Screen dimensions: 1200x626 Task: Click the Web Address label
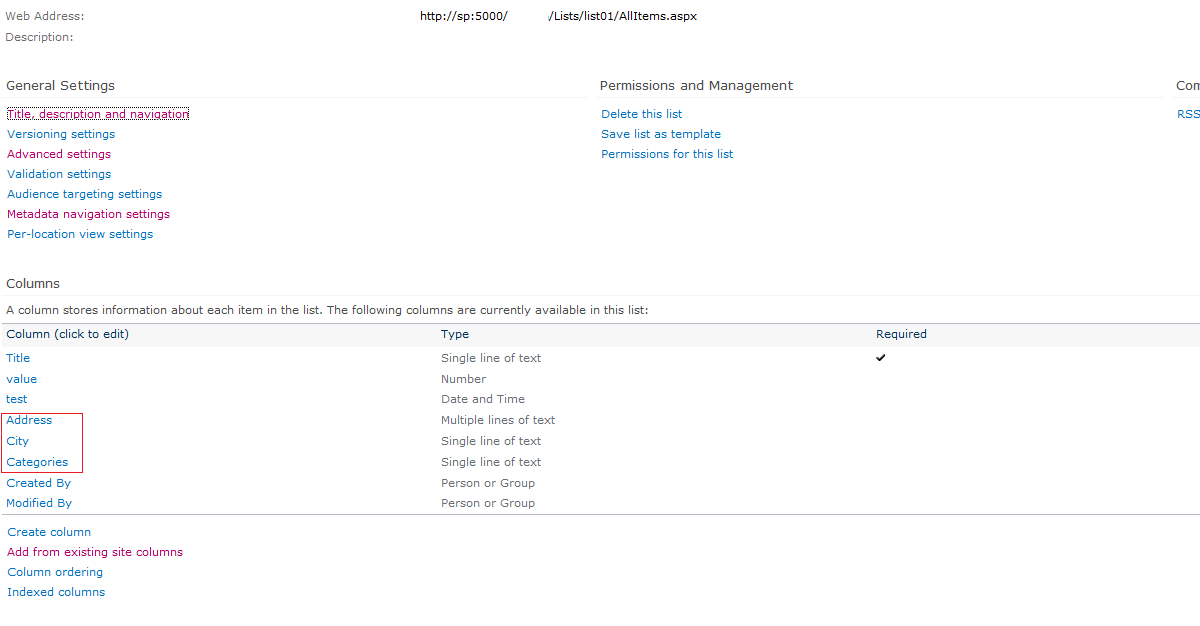[45, 16]
